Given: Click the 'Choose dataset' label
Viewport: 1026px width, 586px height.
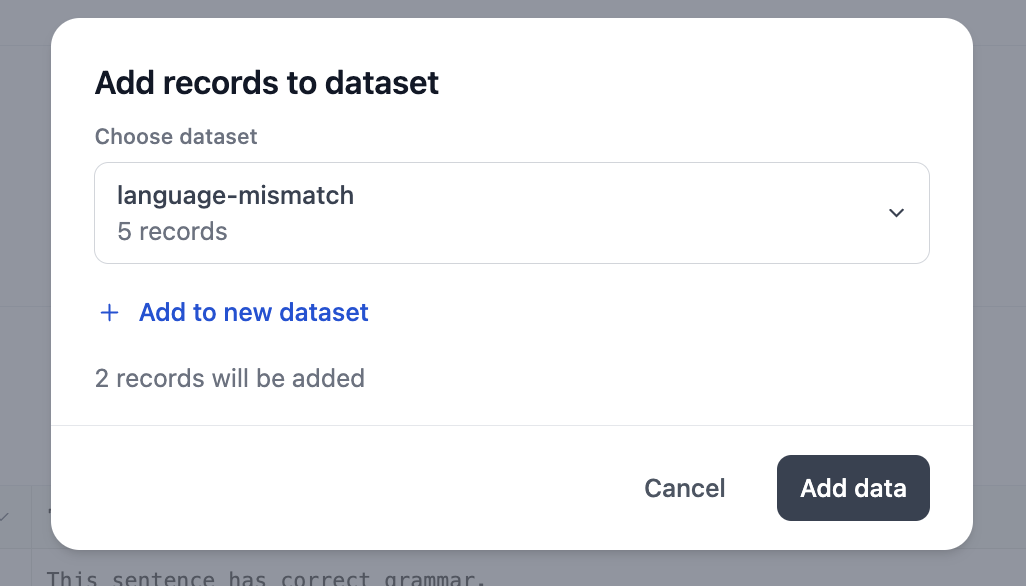Looking at the screenshot, I should click(x=176, y=136).
